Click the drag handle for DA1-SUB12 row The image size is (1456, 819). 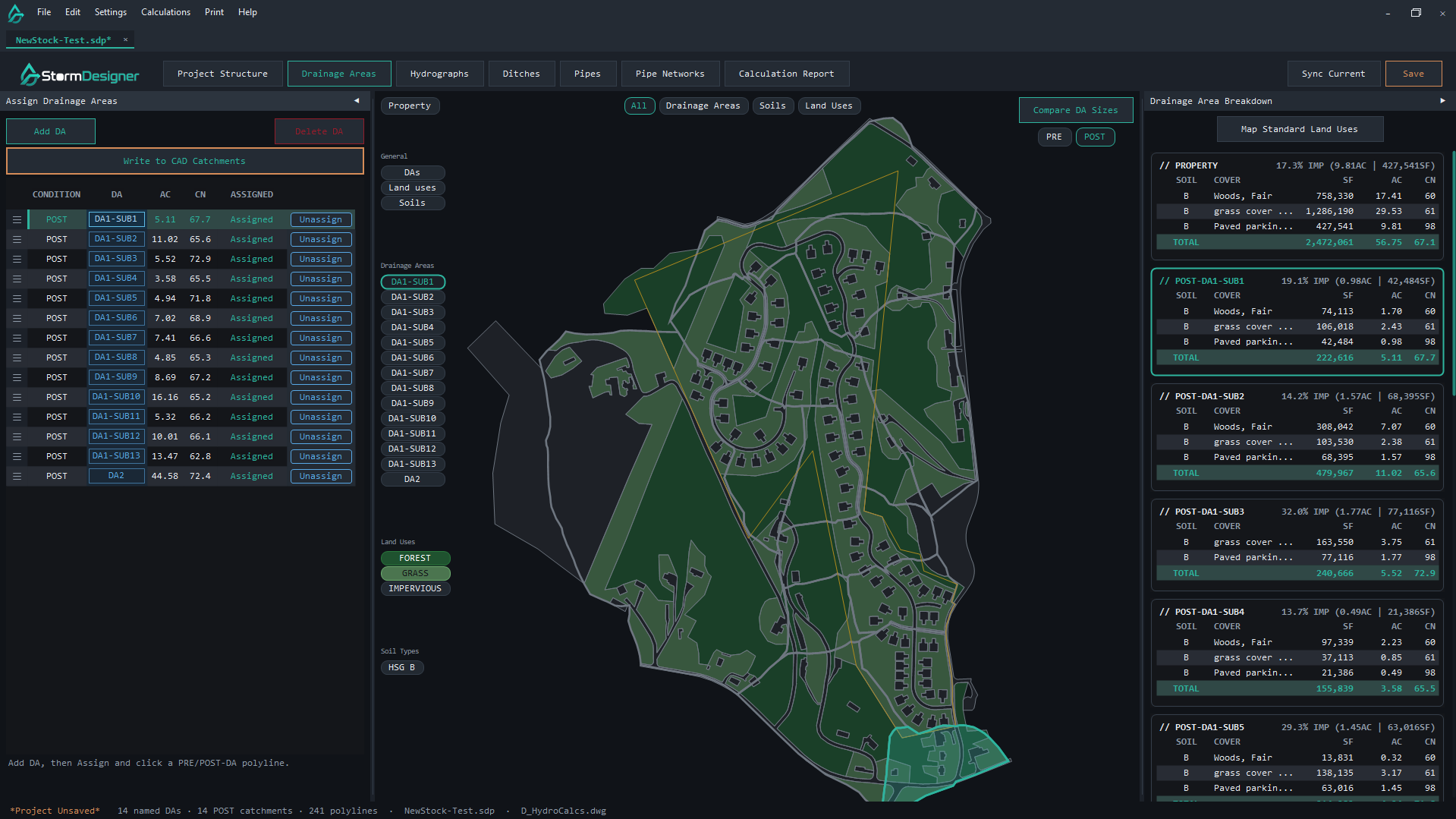point(17,436)
